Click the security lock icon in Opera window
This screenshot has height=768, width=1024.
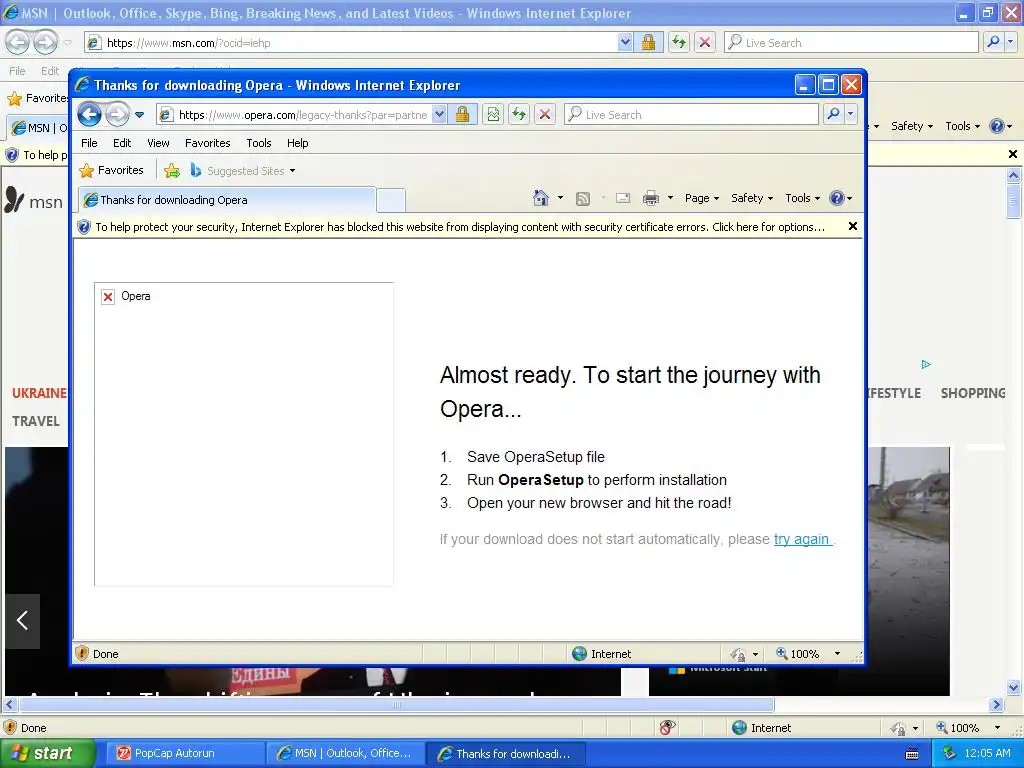point(462,115)
